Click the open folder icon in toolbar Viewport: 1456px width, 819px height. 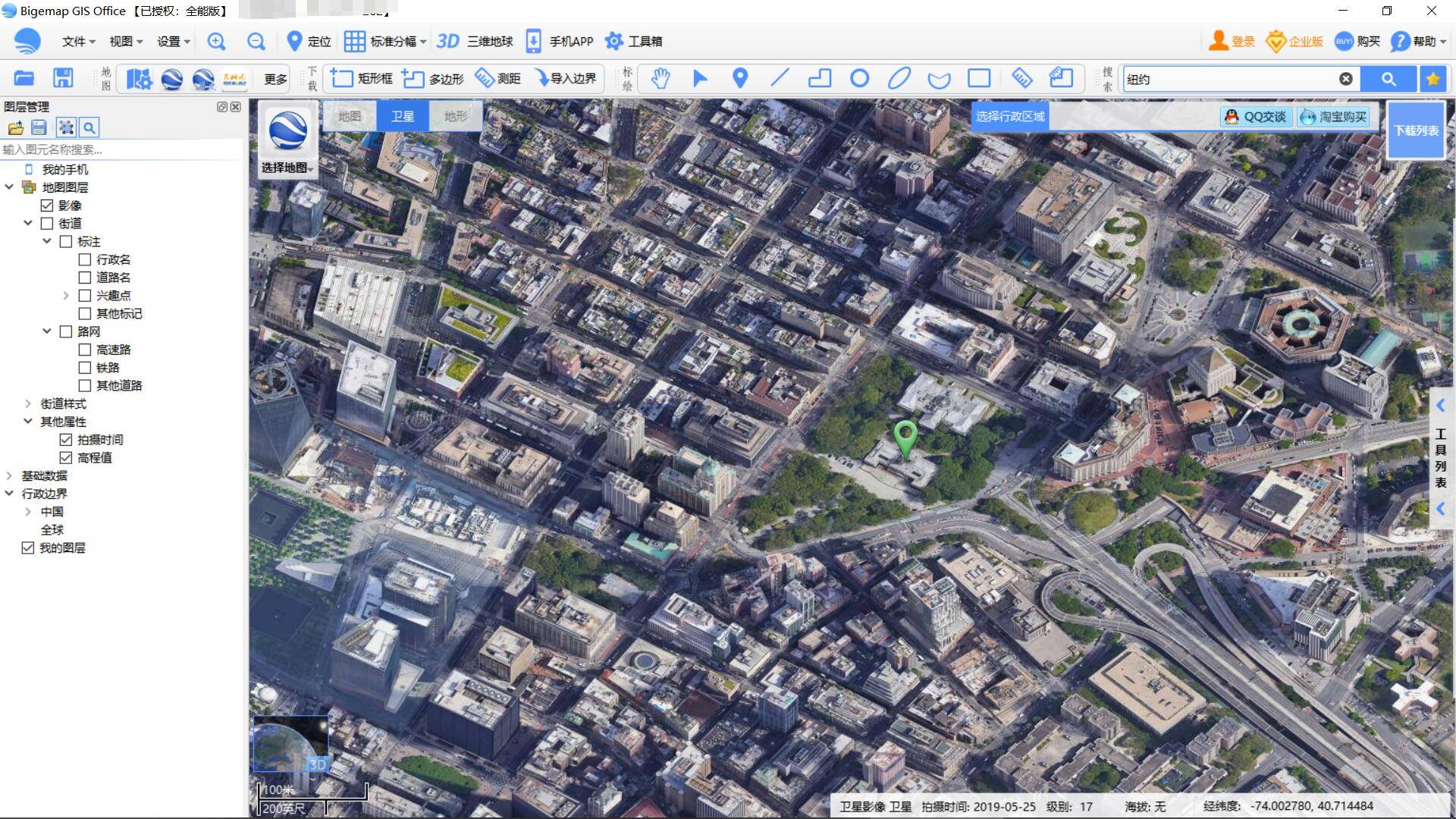point(24,78)
